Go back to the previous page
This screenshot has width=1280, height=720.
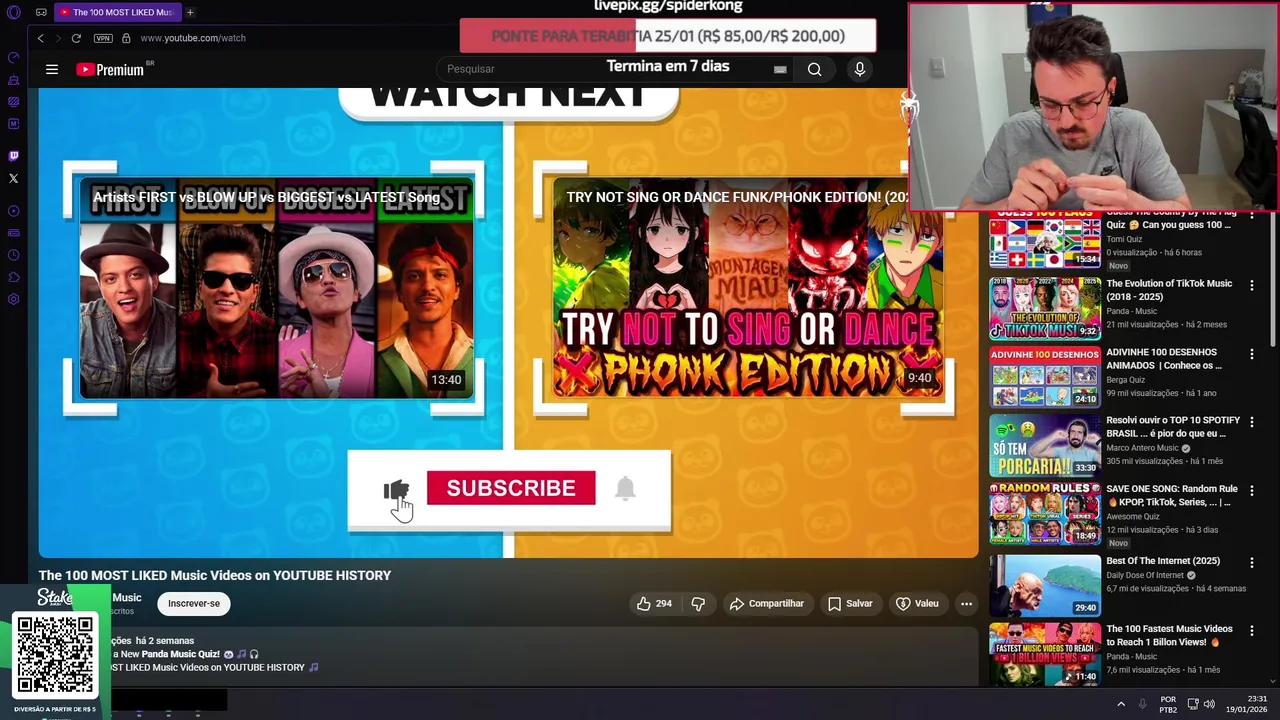pyautogui.click(x=40, y=38)
